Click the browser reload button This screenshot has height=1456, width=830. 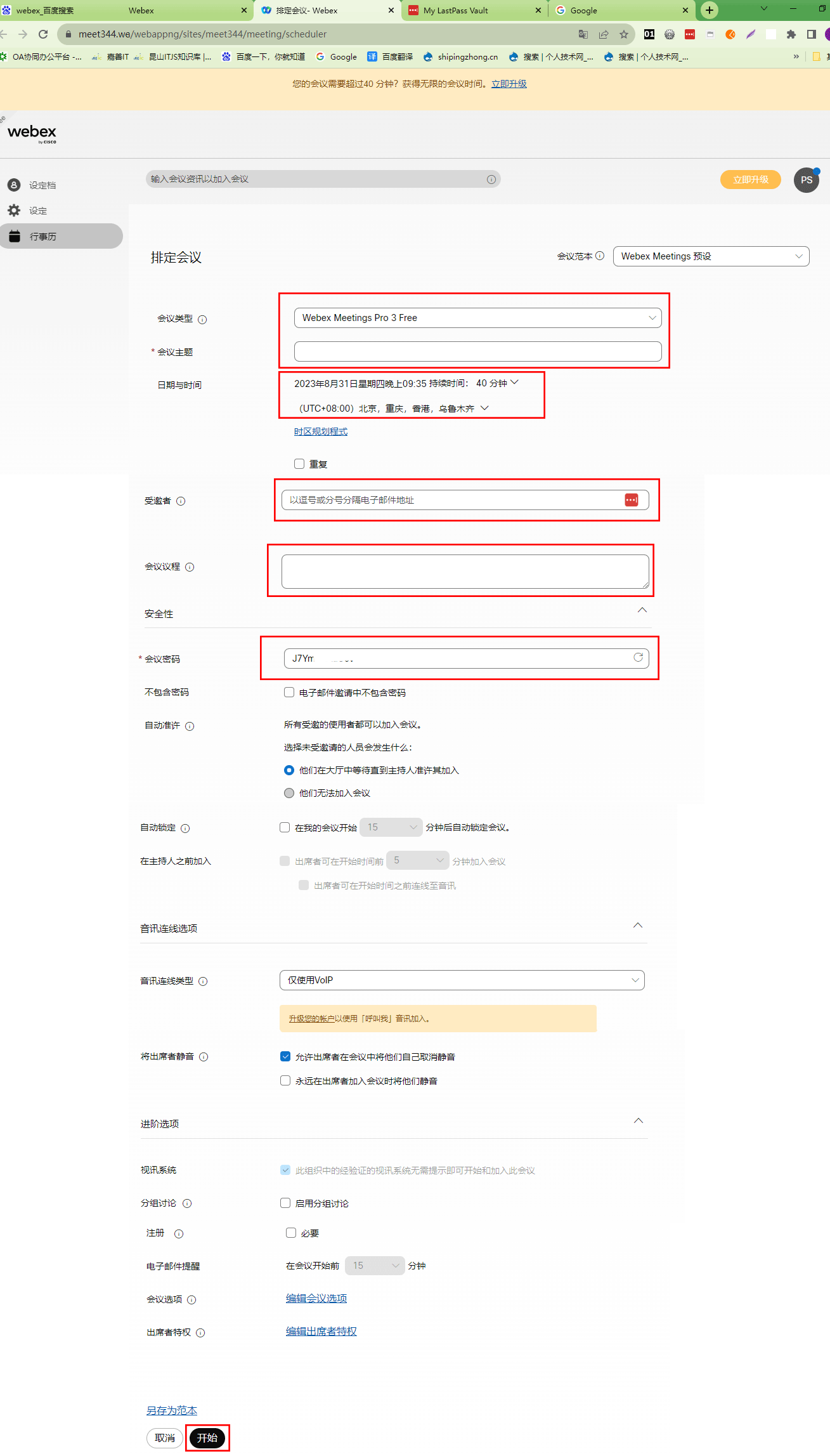[43, 34]
